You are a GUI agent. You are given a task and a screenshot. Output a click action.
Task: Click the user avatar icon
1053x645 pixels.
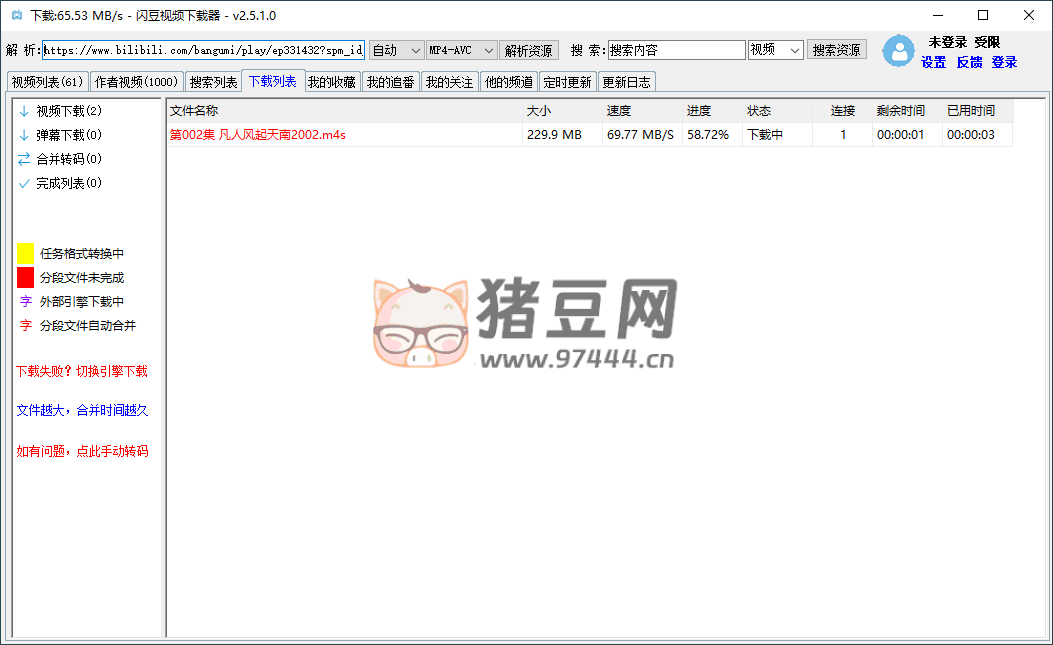(x=898, y=51)
